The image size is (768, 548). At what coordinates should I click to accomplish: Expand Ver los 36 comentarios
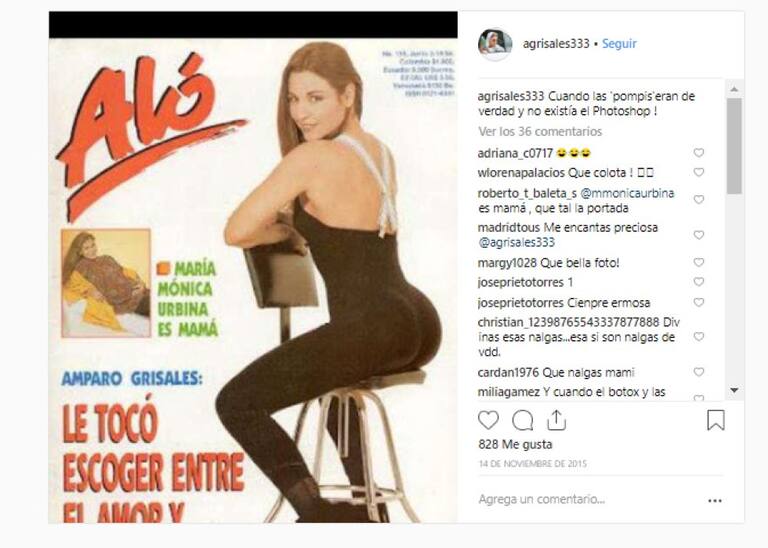pyautogui.click(x=540, y=131)
